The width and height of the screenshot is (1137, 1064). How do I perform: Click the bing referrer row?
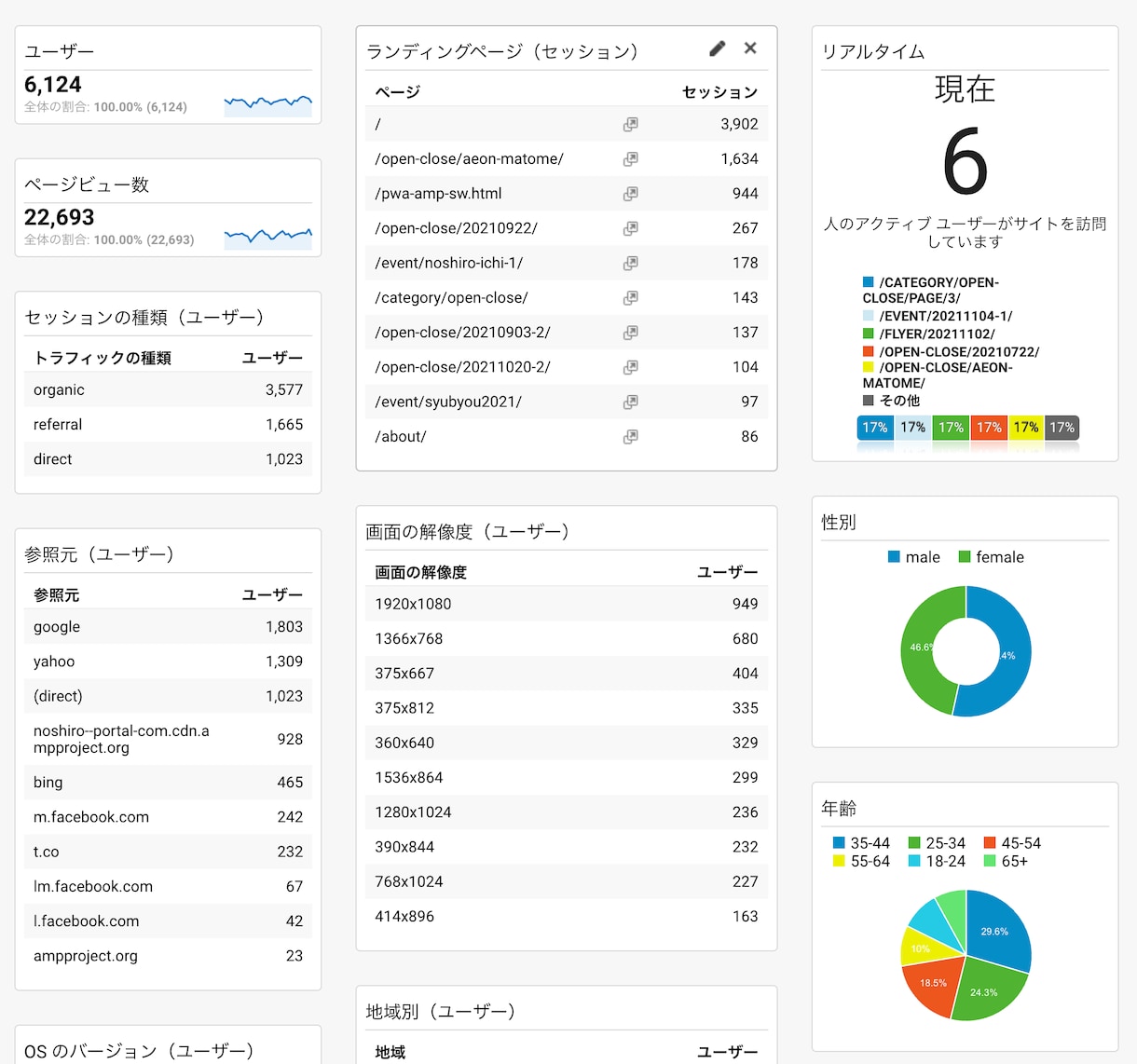tap(168, 783)
